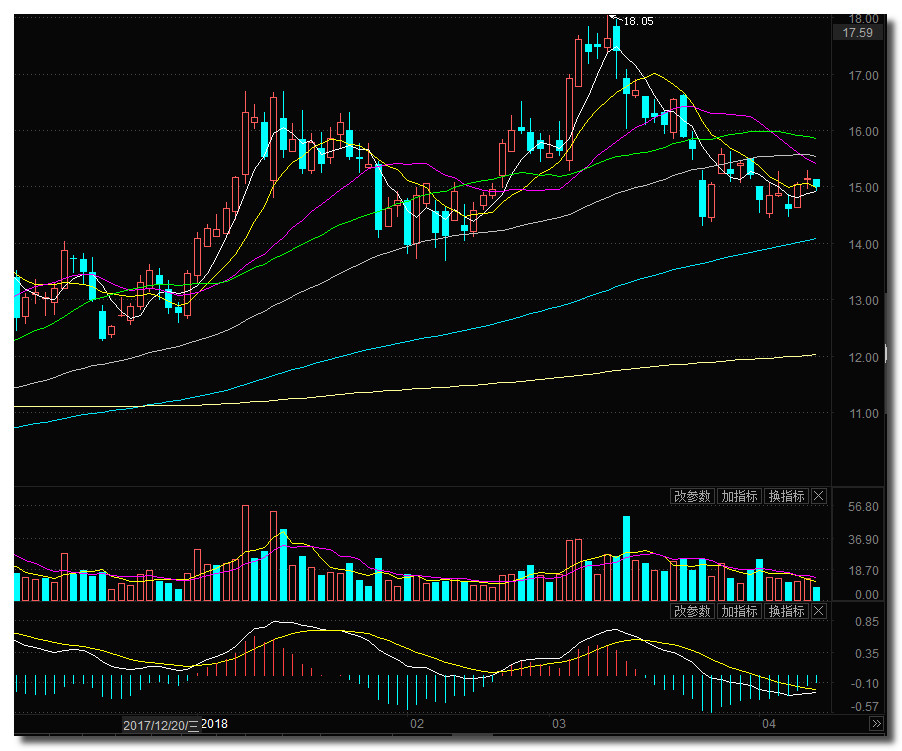Click the 04 month marker on time axis
The height and width of the screenshot is (751, 902).
769,724
